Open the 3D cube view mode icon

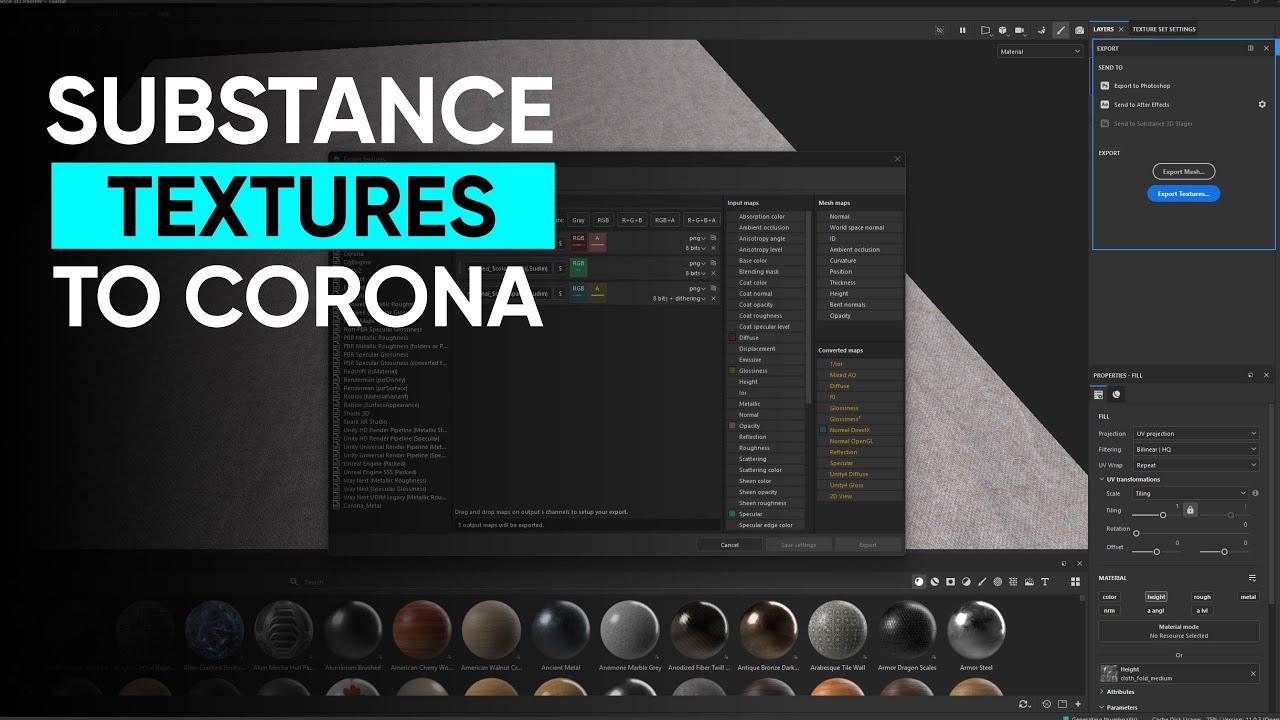point(1002,30)
